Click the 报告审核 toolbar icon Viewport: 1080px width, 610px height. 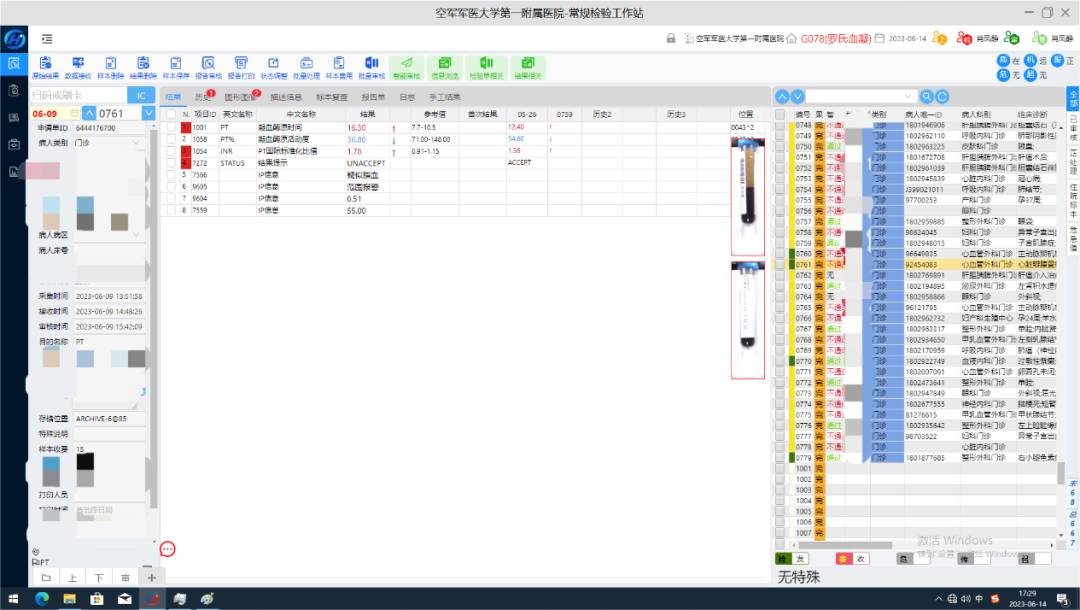pyautogui.click(x=208, y=67)
